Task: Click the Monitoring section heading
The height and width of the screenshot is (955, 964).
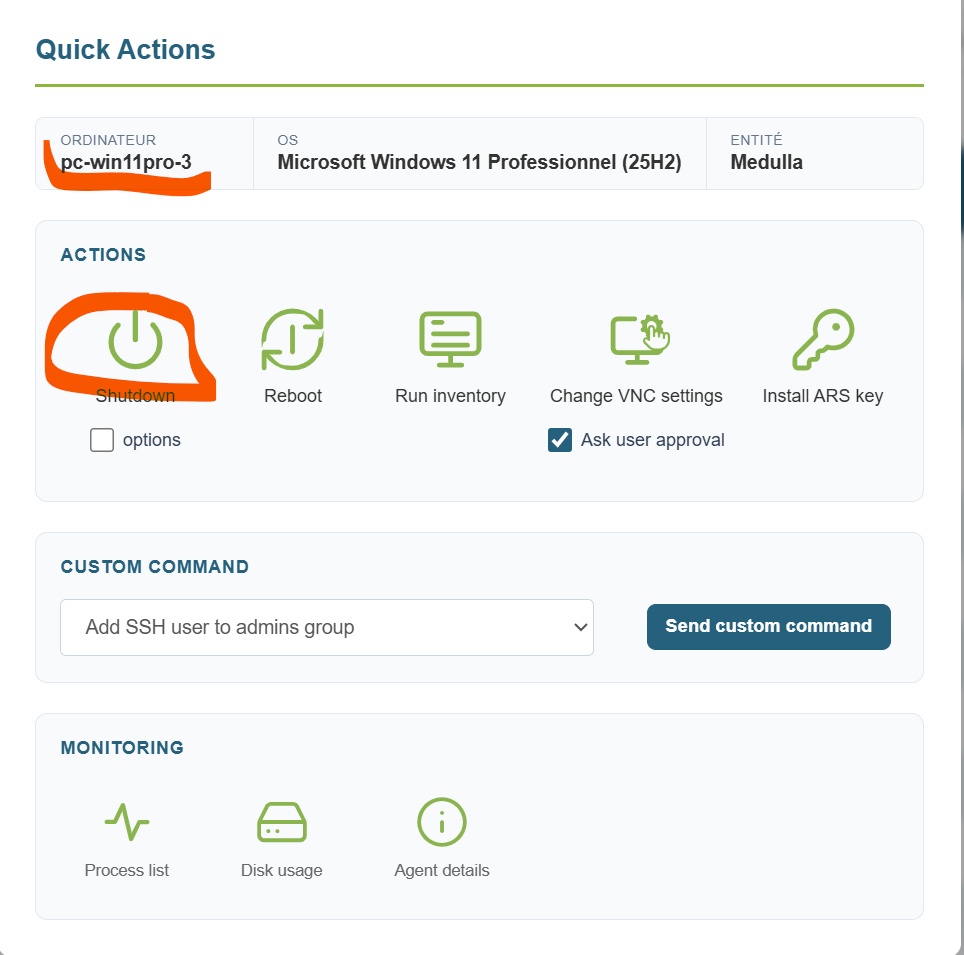Action: [122, 748]
